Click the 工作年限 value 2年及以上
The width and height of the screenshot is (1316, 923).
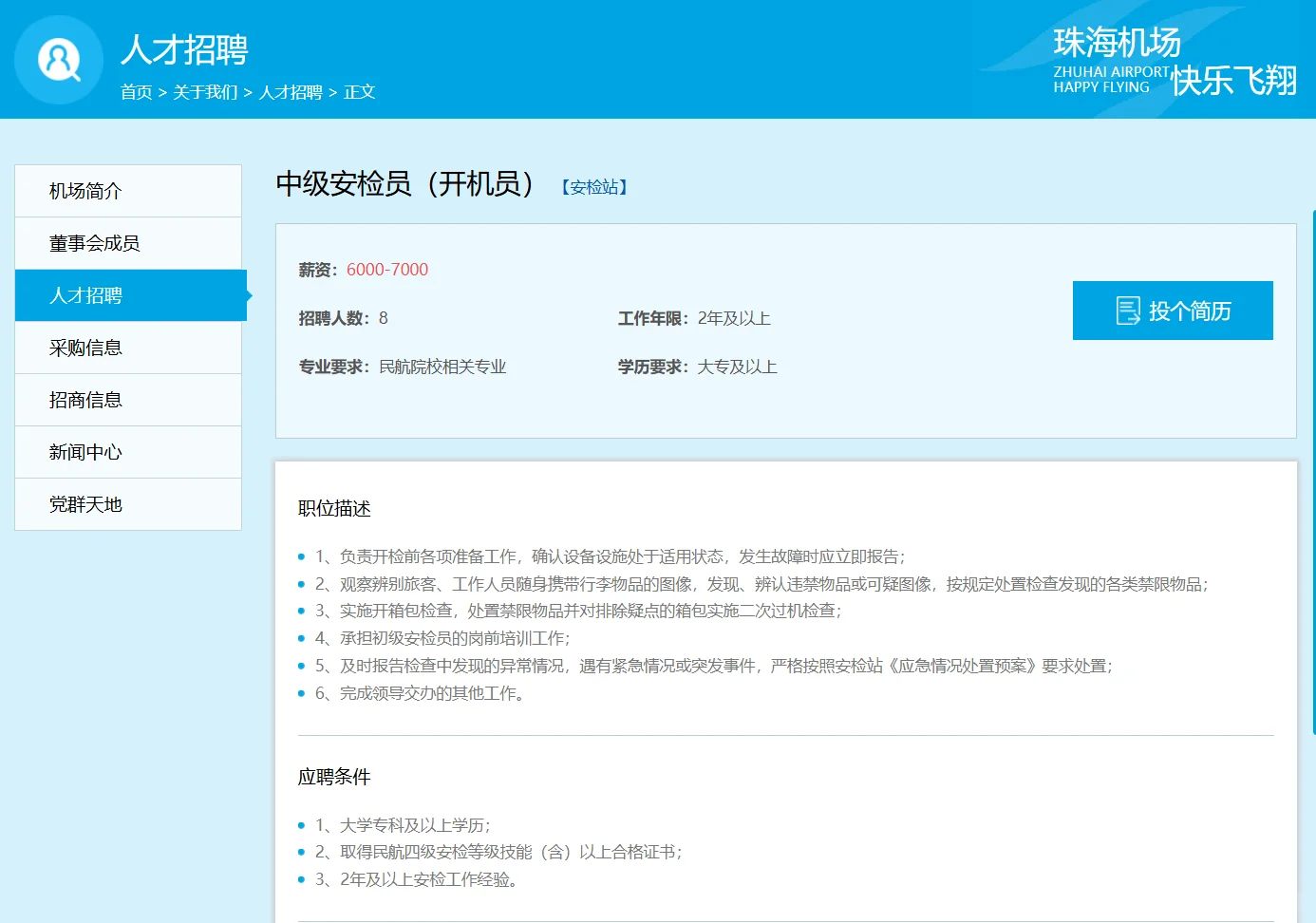click(x=734, y=318)
